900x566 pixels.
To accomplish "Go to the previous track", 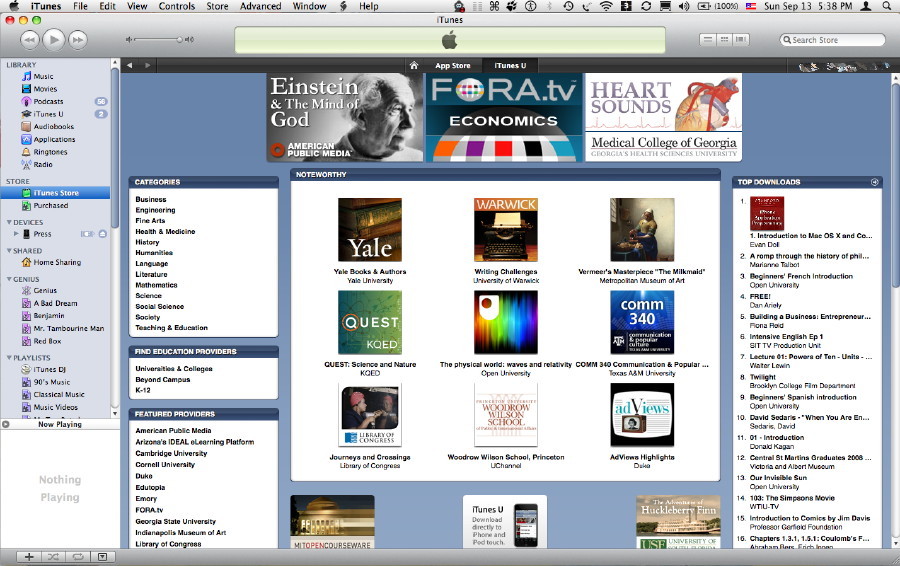I will point(29,40).
